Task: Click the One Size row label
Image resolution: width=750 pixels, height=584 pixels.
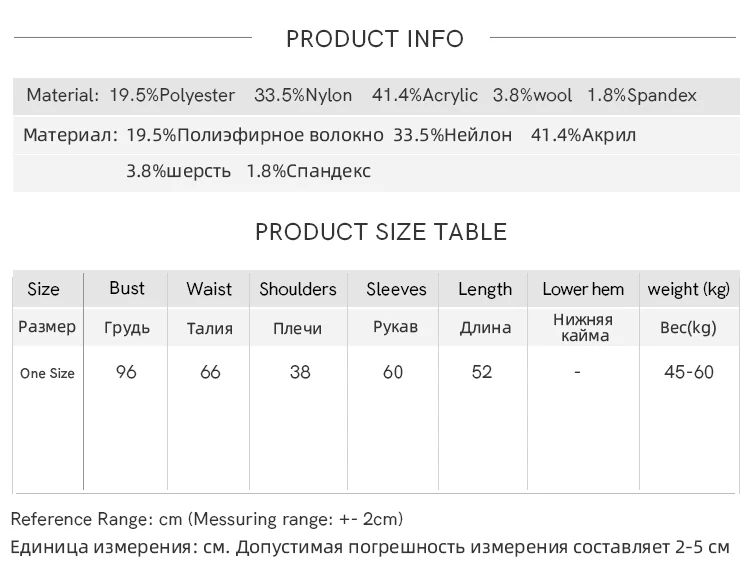Action: coord(47,374)
